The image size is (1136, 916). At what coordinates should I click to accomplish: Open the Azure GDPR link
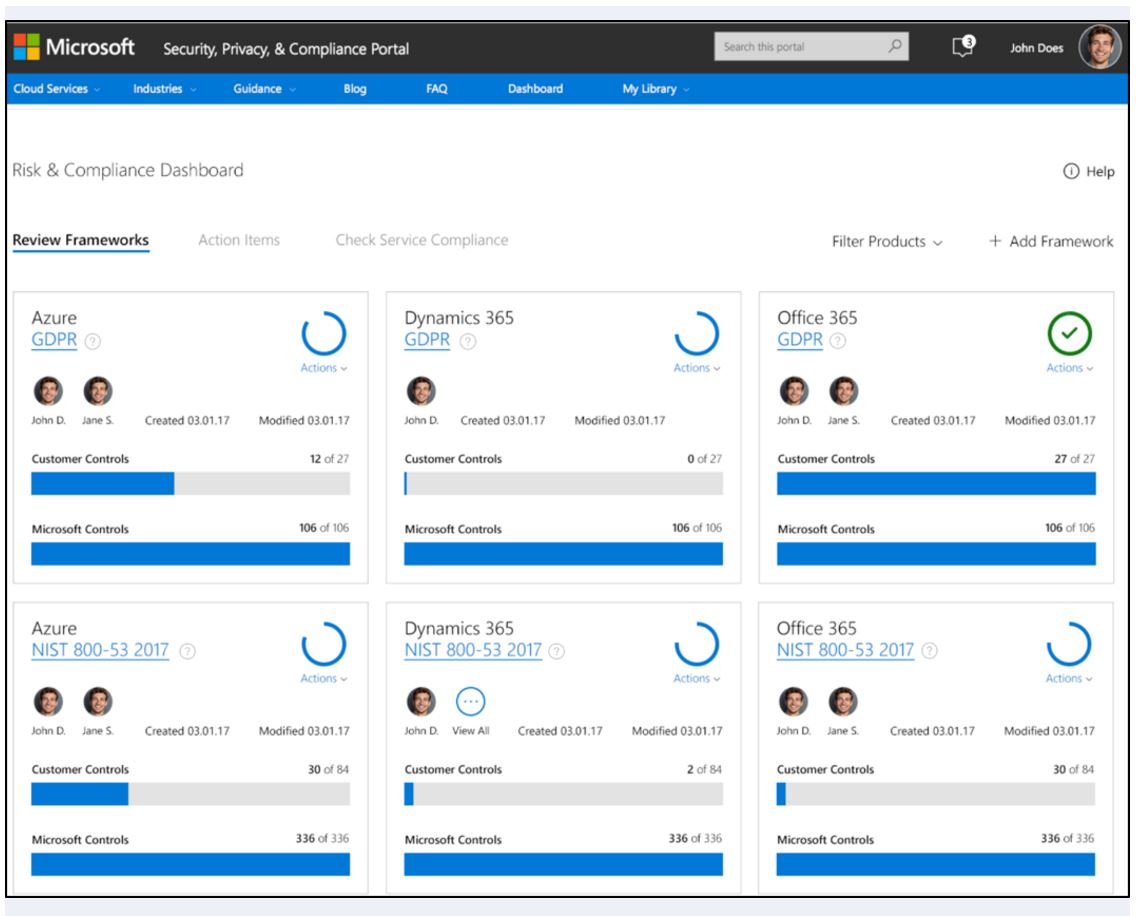pos(54,339)
